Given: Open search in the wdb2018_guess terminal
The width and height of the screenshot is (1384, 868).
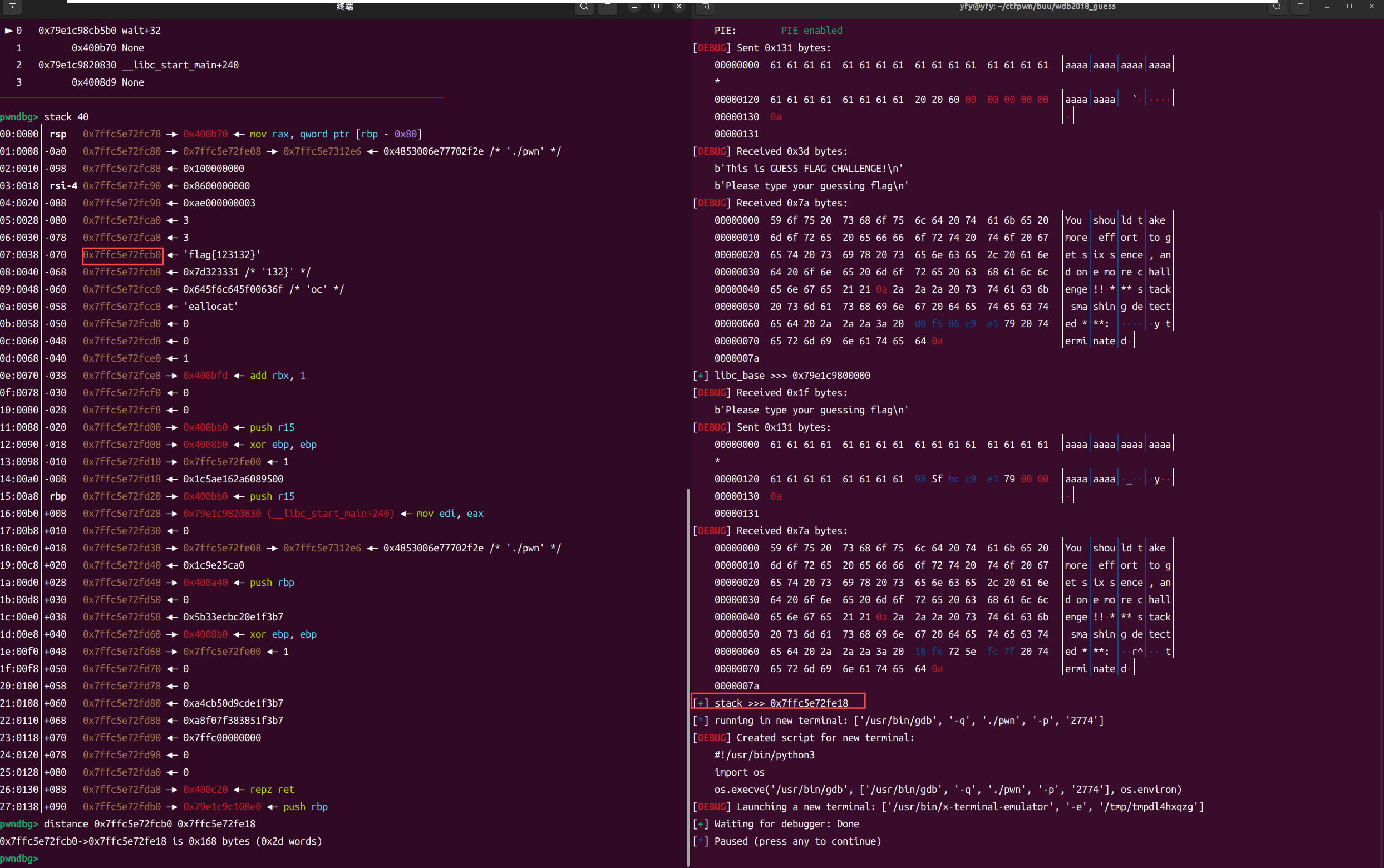Looking at the screenshot, I should (1277, 6).
